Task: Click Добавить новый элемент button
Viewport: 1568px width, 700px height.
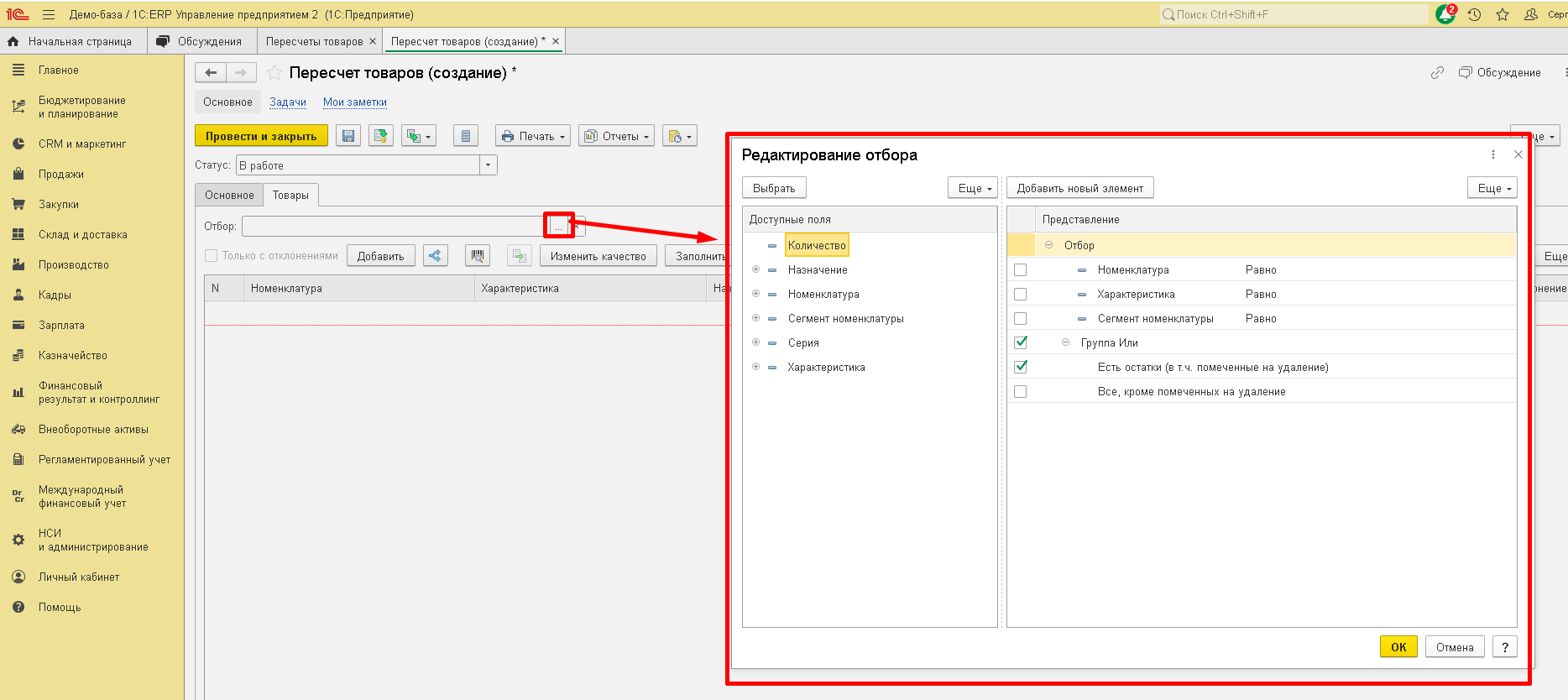Action: point(1080,188)
